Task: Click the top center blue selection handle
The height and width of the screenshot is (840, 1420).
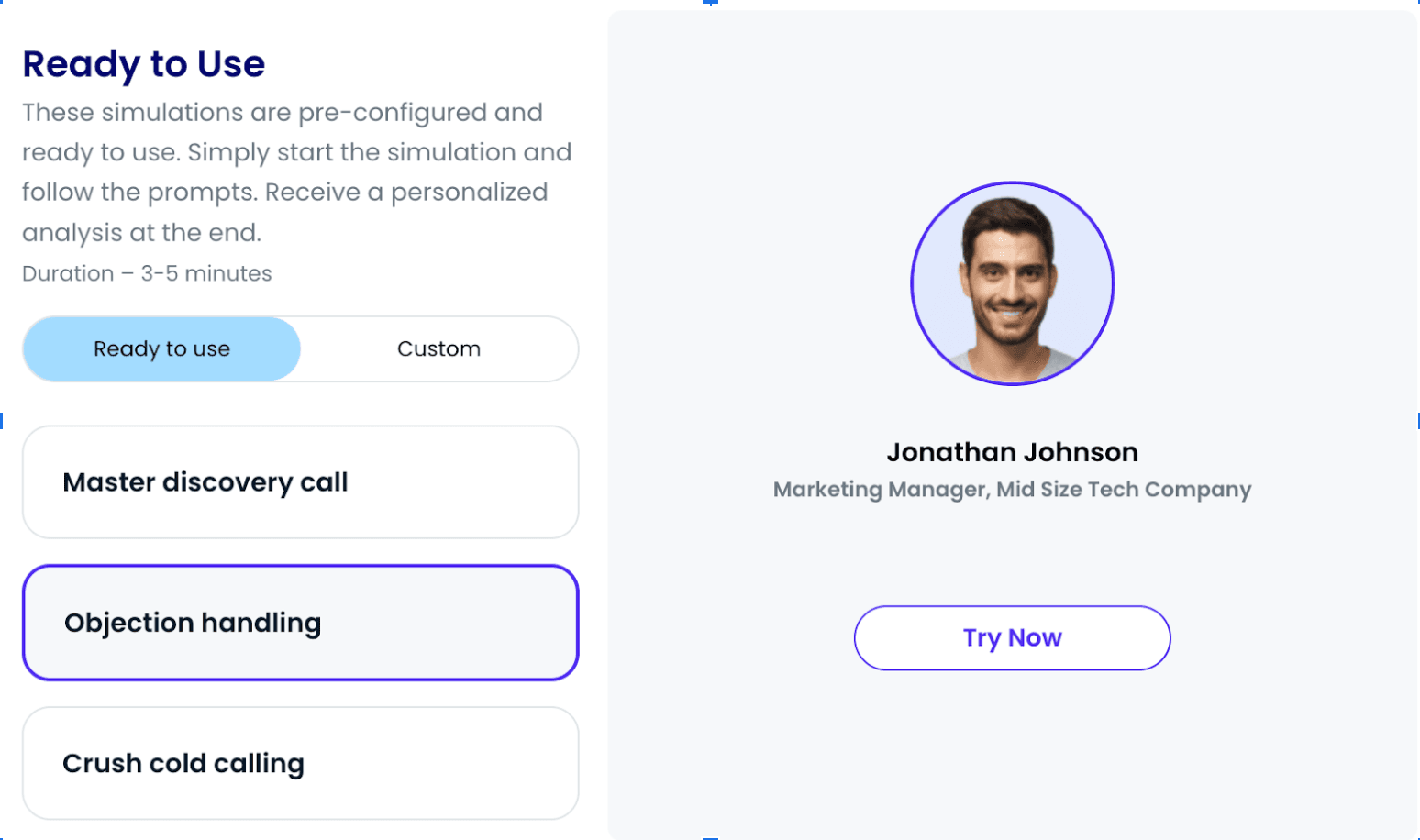Action: (x=710, y=3)
